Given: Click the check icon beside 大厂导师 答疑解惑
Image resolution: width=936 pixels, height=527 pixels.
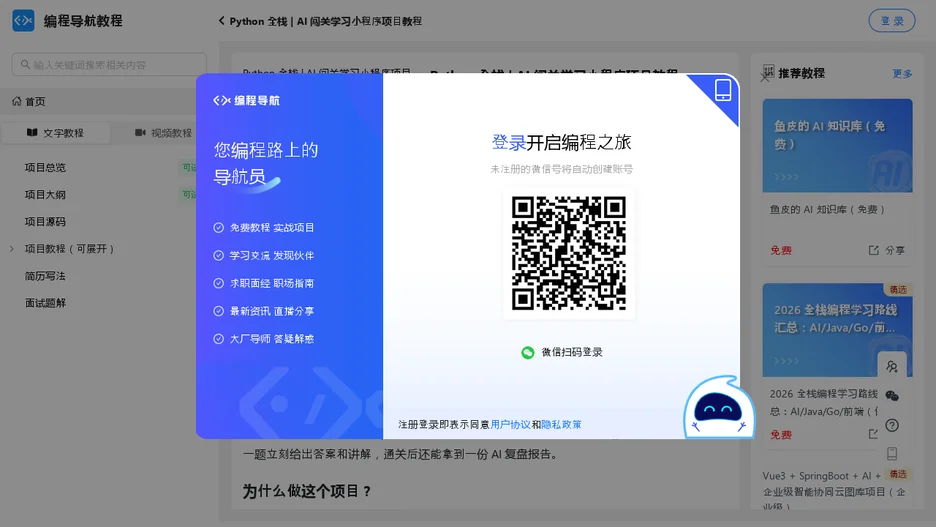Looking at the screenshot, I should (x=218, y=338).
